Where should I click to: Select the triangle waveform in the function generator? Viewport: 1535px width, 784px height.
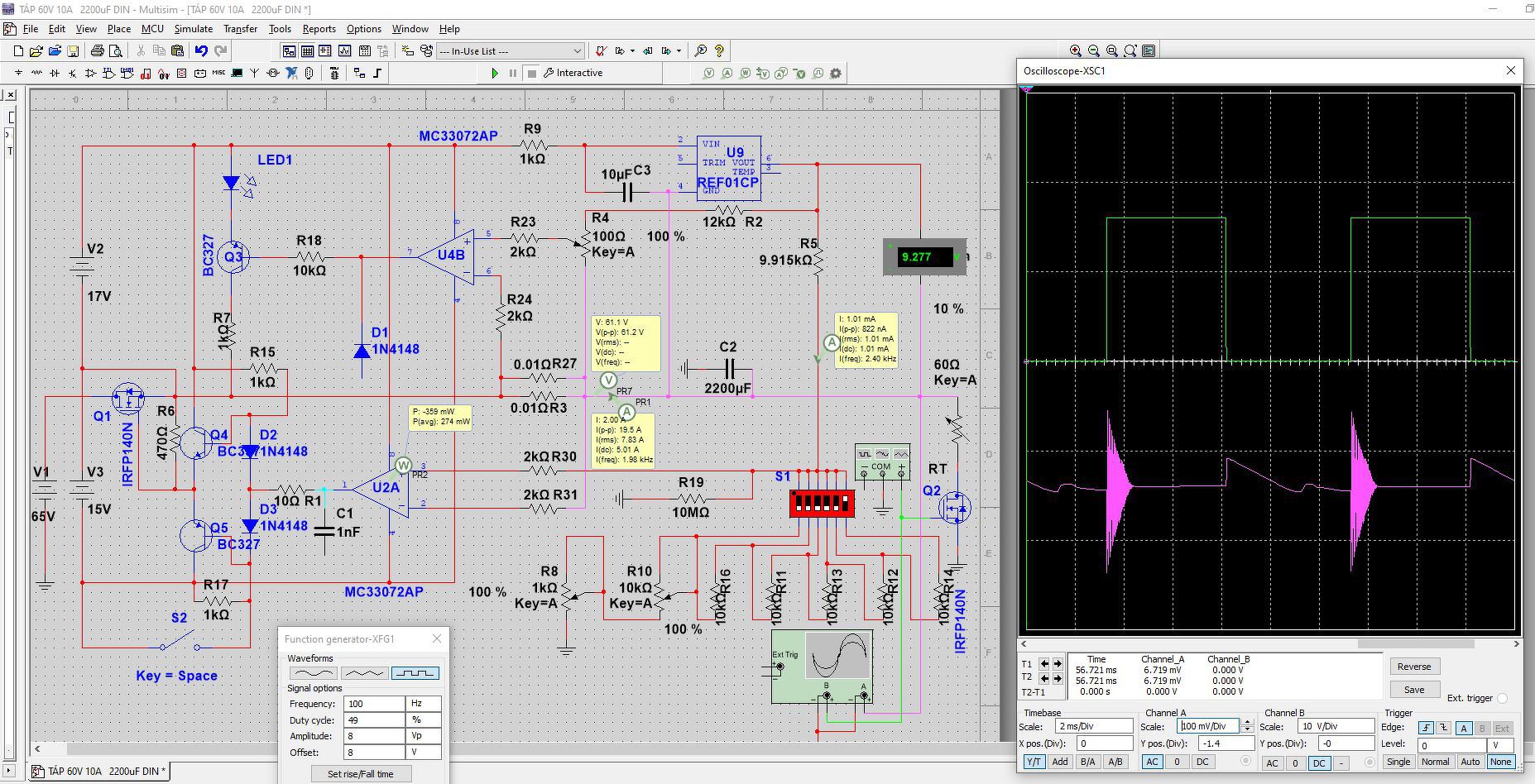click(363, 673)
